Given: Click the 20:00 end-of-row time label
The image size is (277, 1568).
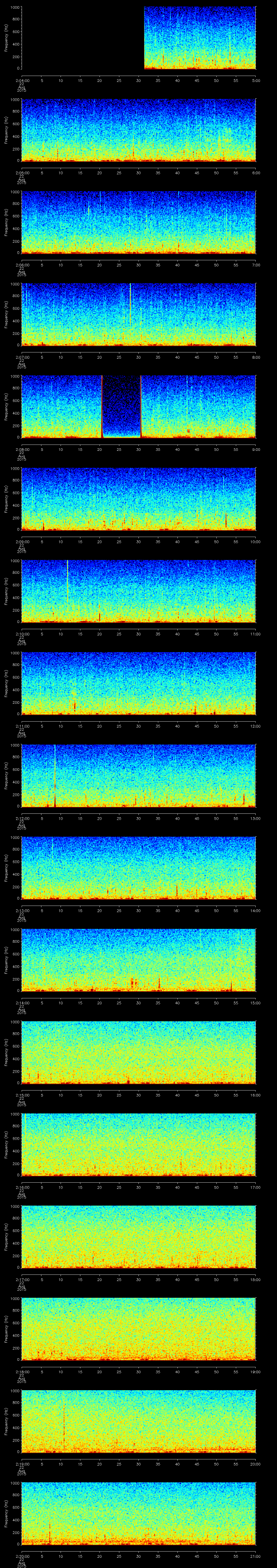Looking at the screenshot, I should click(x=256, y=1463).
